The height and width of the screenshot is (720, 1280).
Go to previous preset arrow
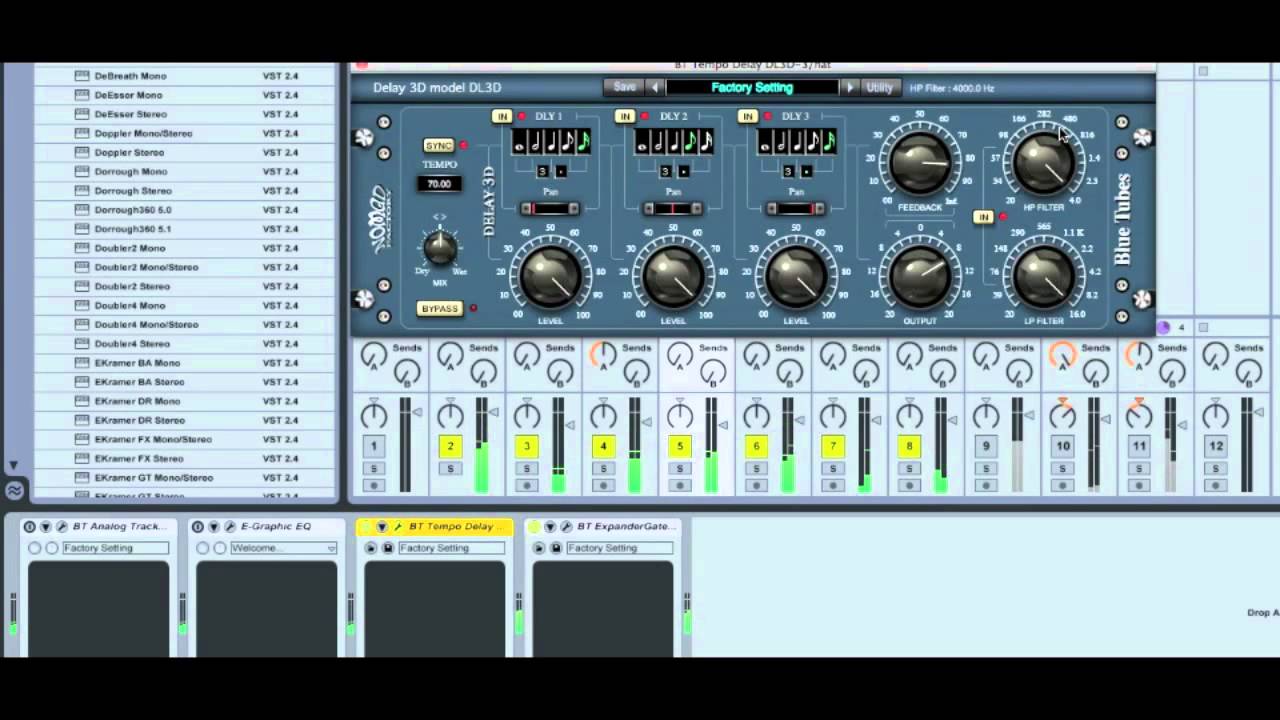coord(655,88)
